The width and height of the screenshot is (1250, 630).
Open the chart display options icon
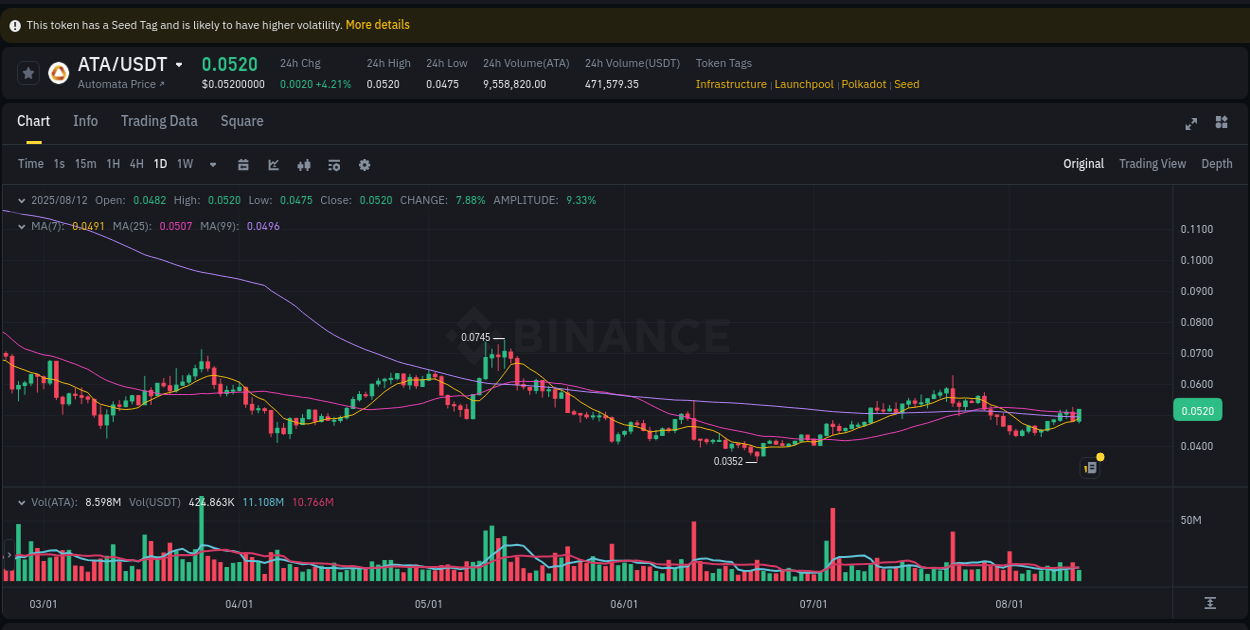pyautogui.click(x=334, y=164)
